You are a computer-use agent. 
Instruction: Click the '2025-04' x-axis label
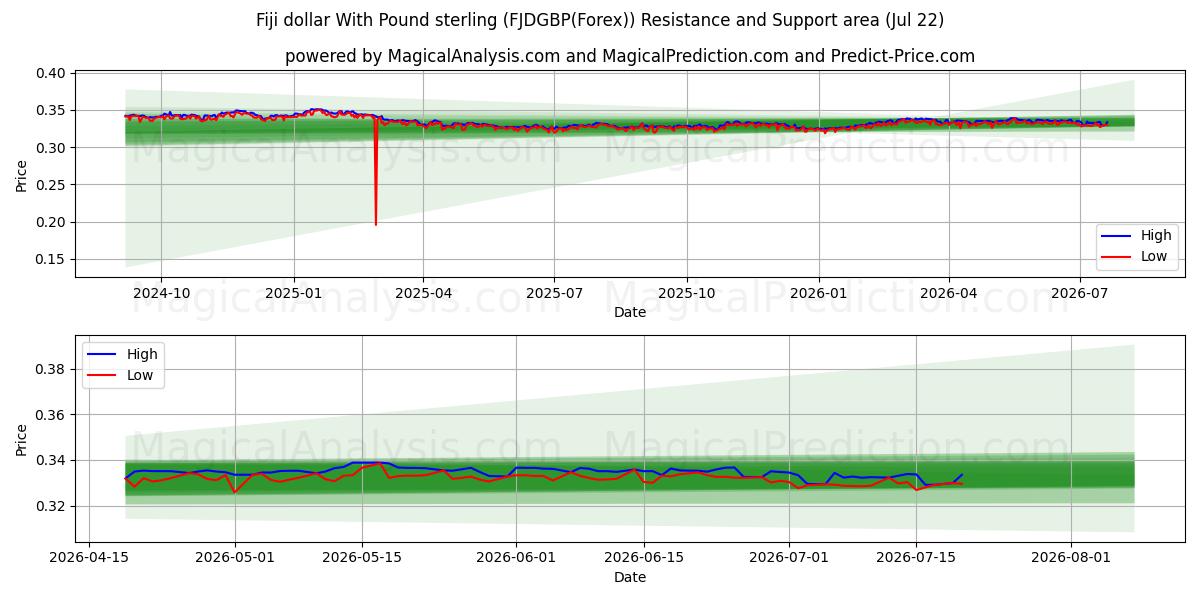click(x=423, y=294)
